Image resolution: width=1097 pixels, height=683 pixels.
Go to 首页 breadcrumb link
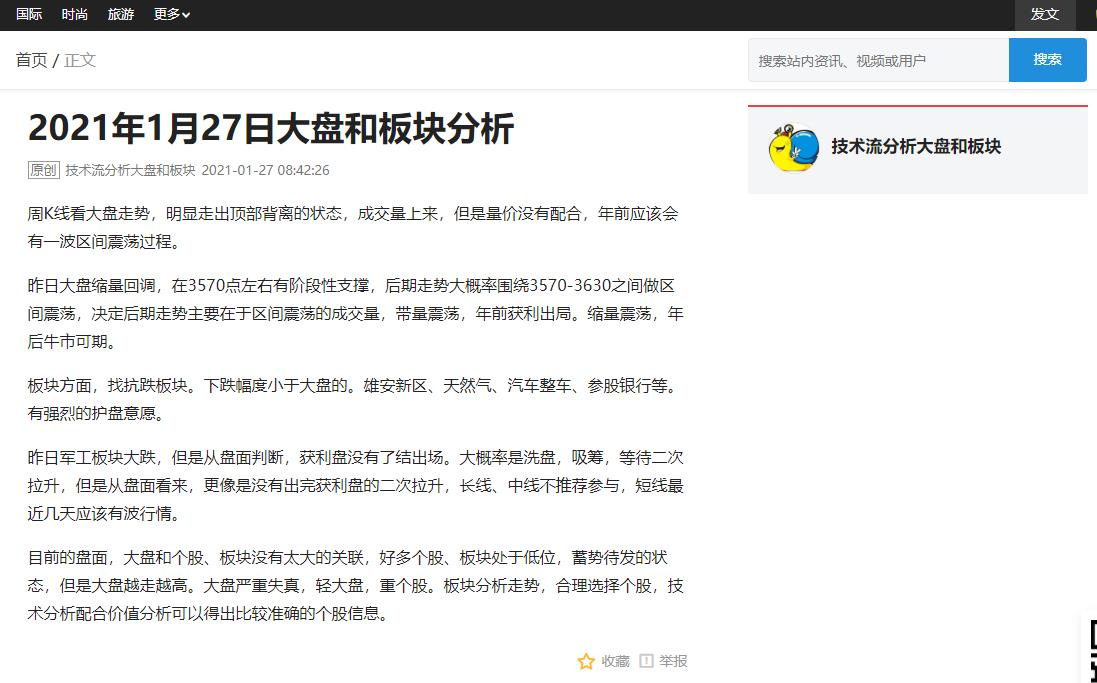click(31, 60)
